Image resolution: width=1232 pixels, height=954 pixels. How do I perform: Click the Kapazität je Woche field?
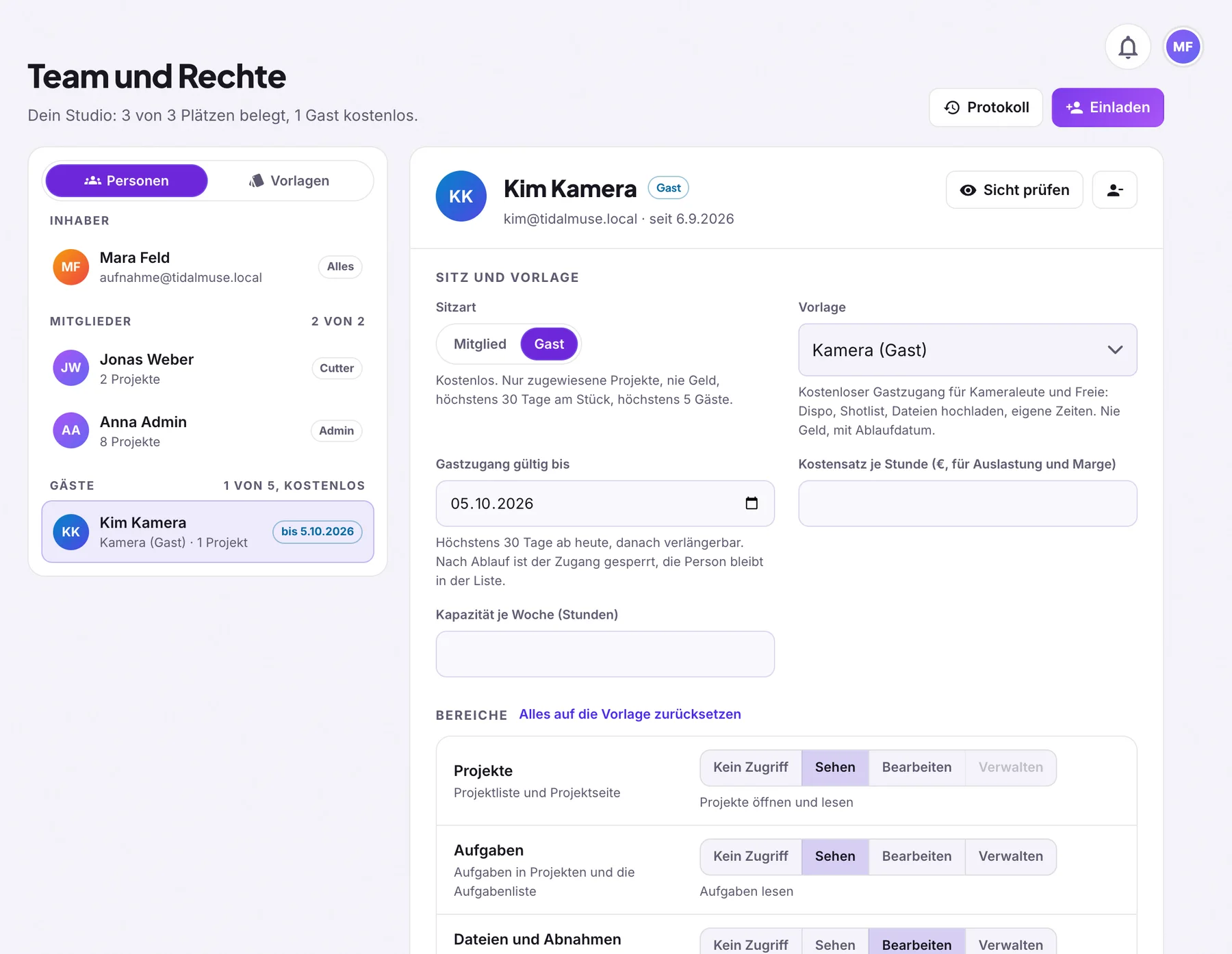(x=605, y=654)
